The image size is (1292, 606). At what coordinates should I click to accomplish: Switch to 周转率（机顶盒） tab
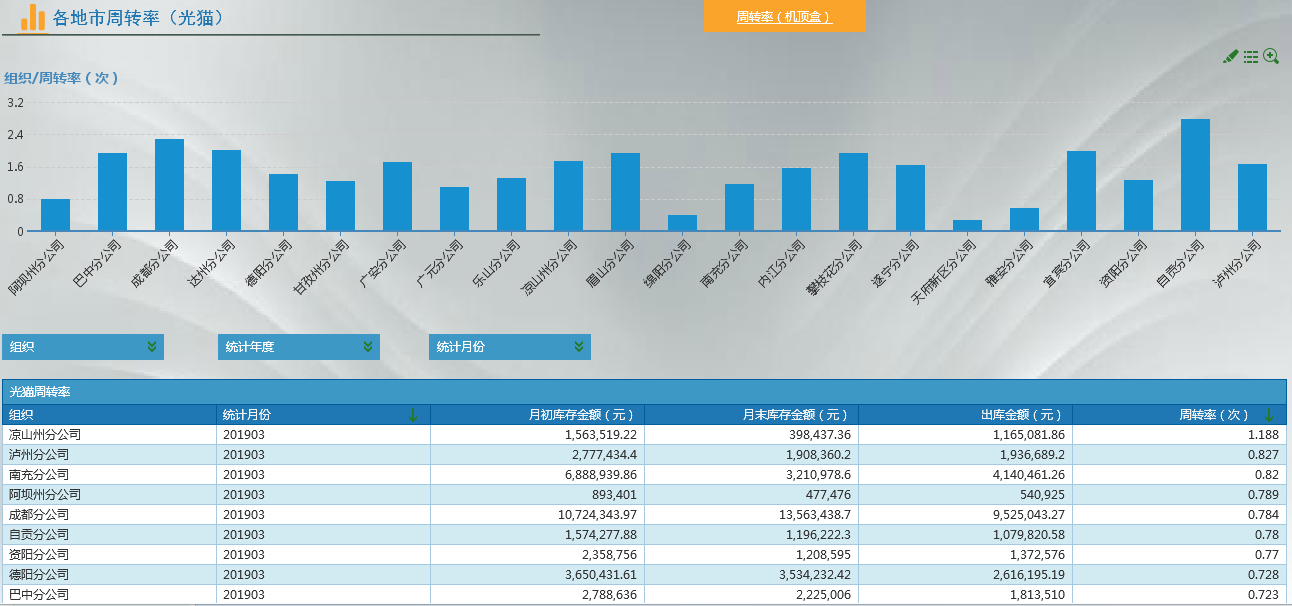[x=784, y=16]
